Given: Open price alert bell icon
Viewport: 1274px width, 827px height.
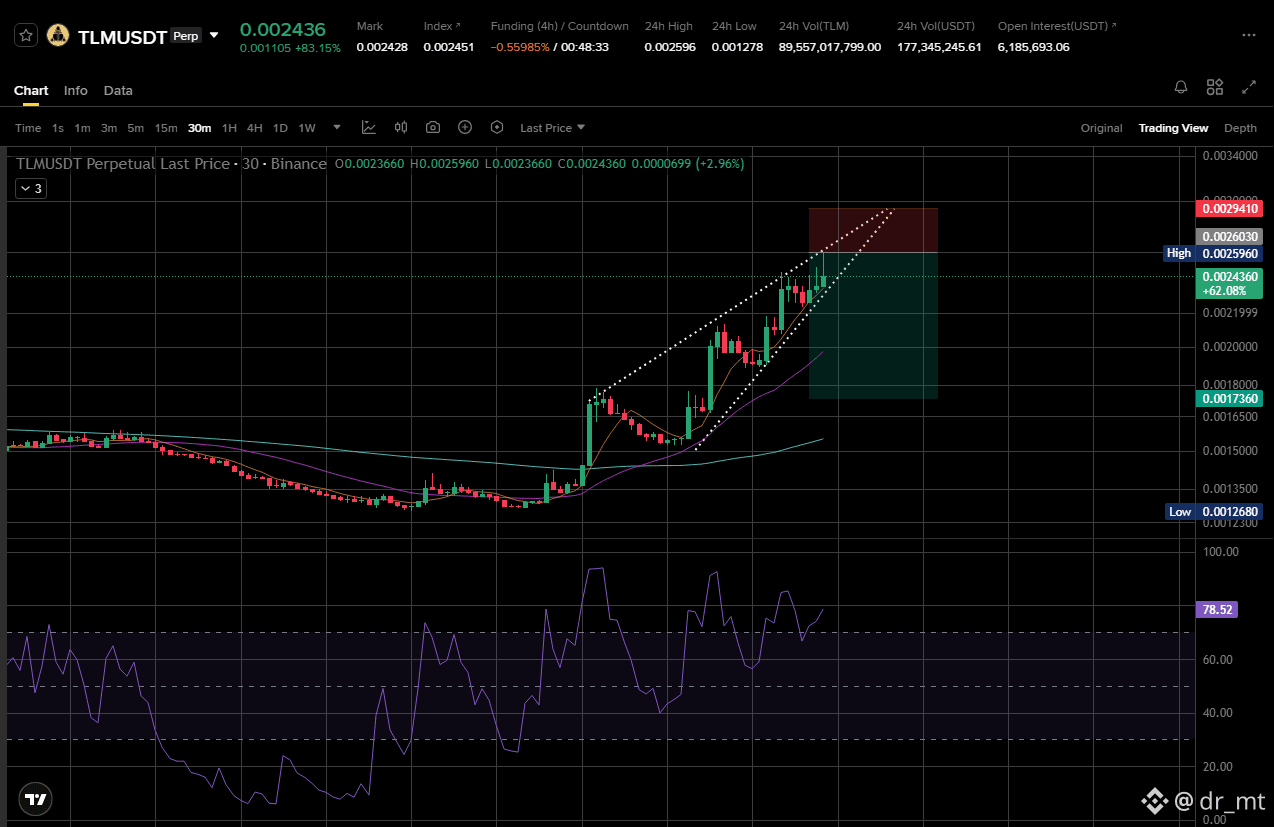Looking at the screenshot, I should (1181, 87).
